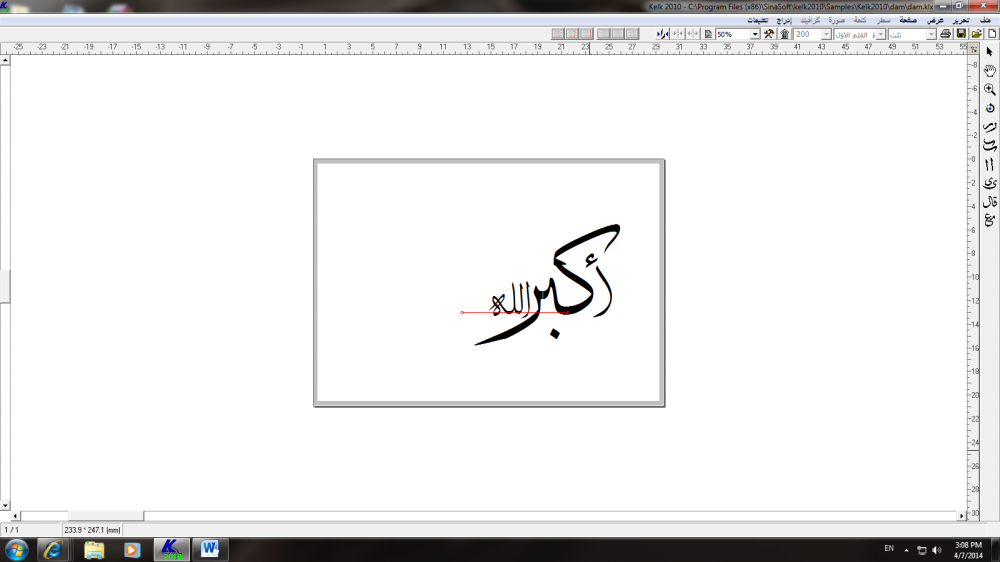1000x562 pixels.
Task: Expand the pen size 200 dropdown
Action: click(x=825, y=34)
